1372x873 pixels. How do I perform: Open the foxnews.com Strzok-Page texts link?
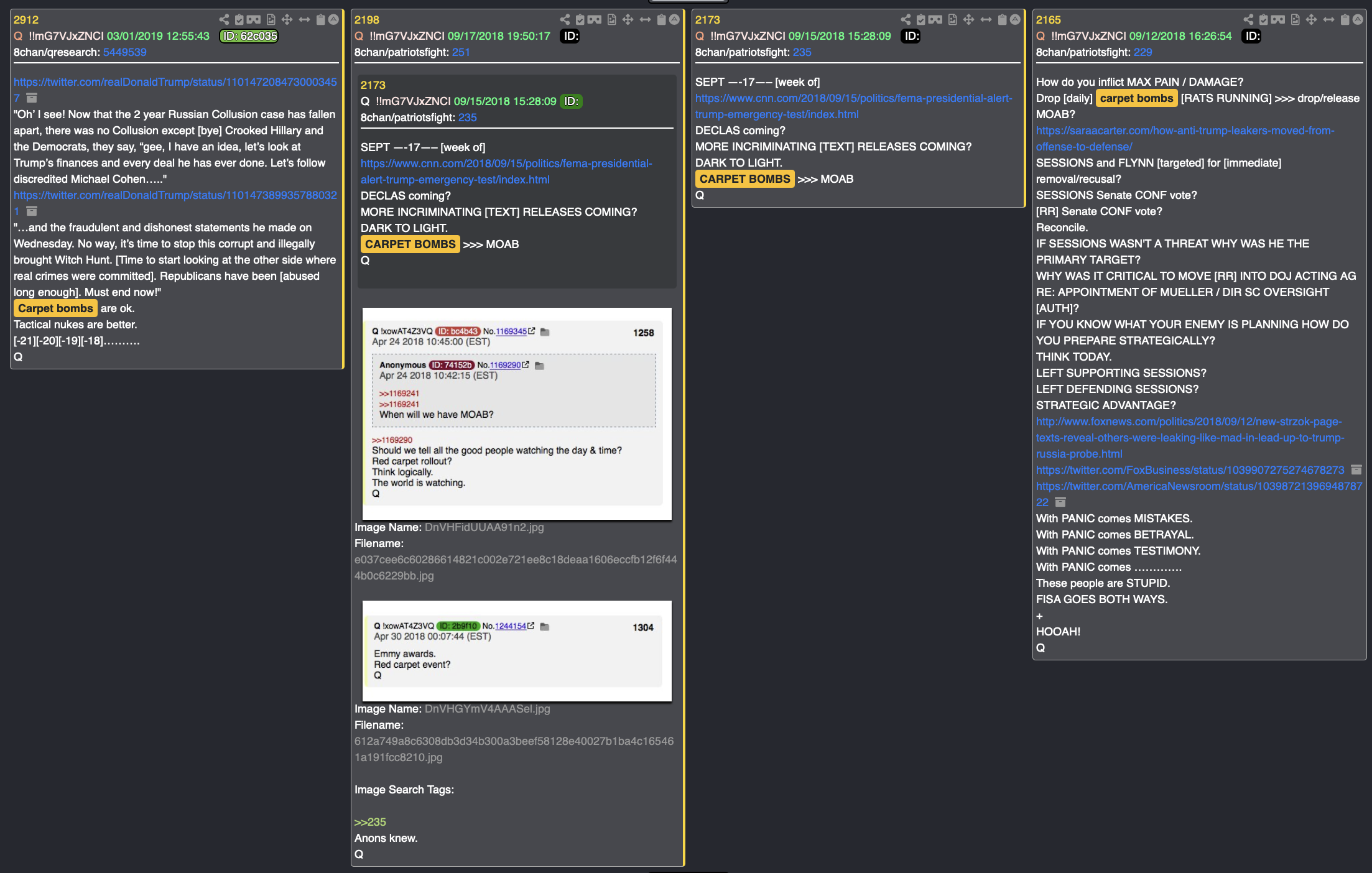click(1190, 438)
